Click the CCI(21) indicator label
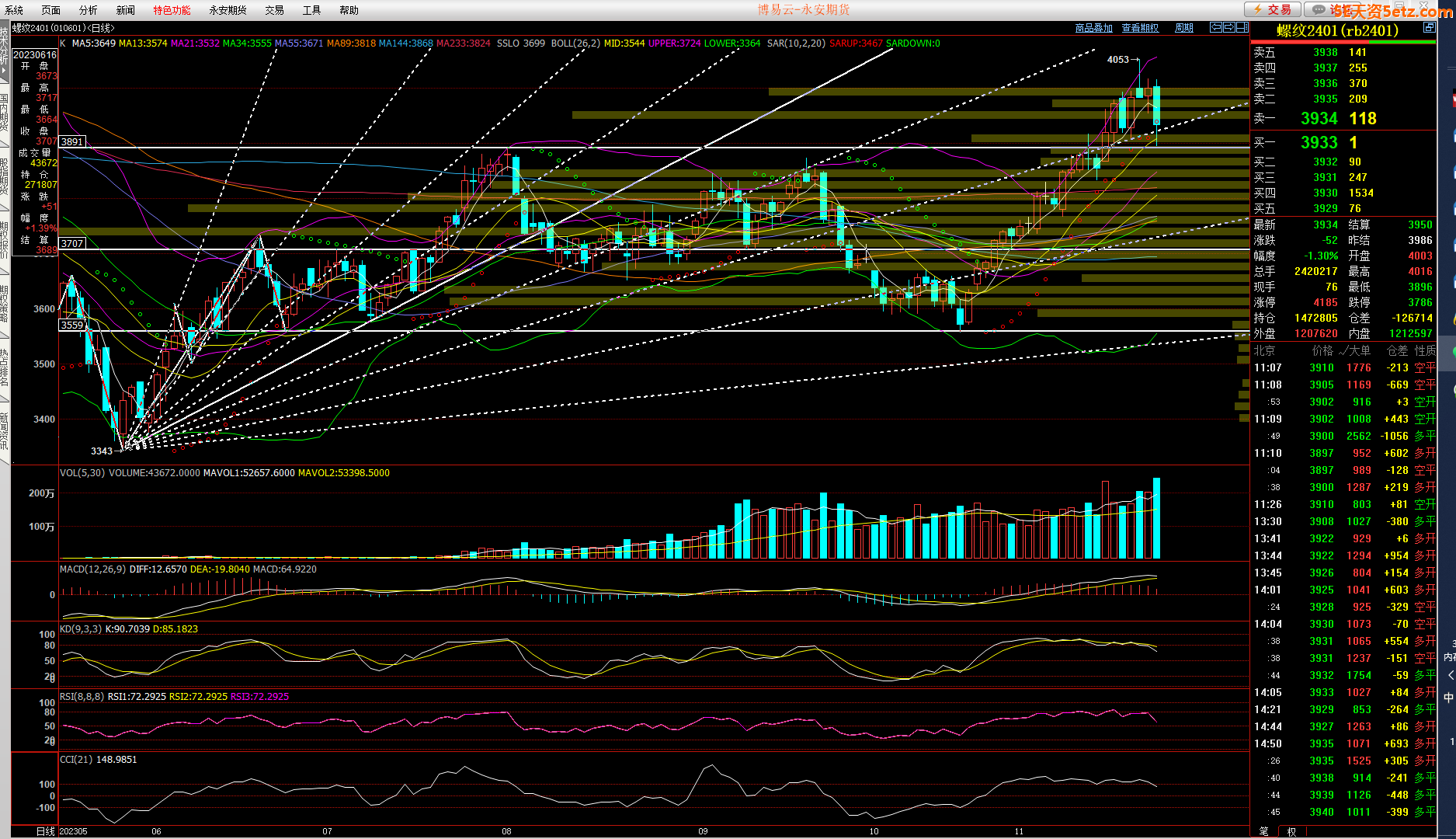This screenshot has height=839, width=1456. 76,760
